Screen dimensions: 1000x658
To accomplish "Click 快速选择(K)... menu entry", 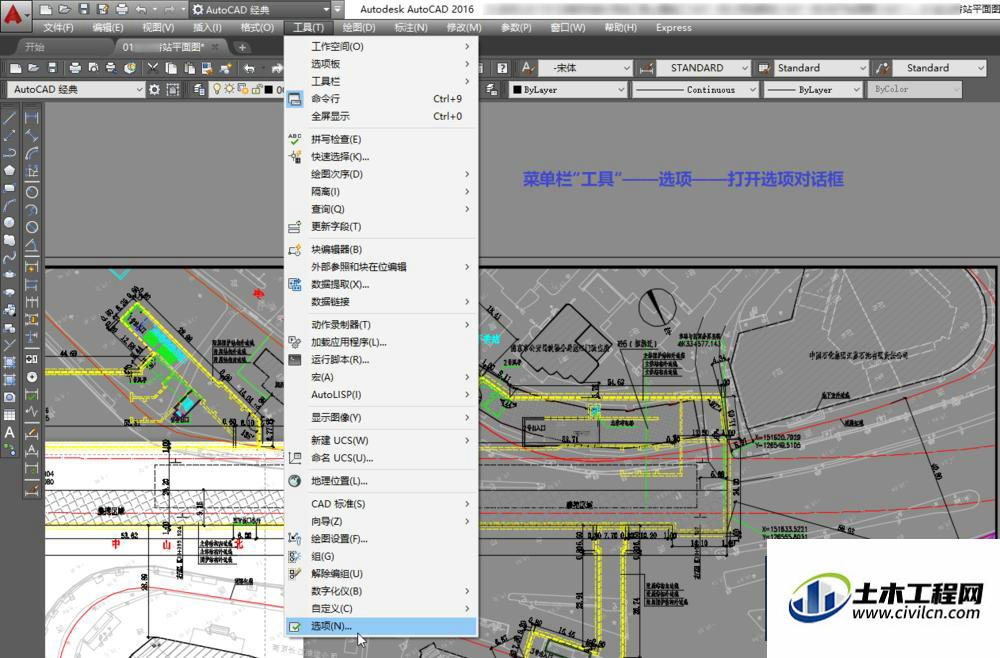I will point(381,157).
